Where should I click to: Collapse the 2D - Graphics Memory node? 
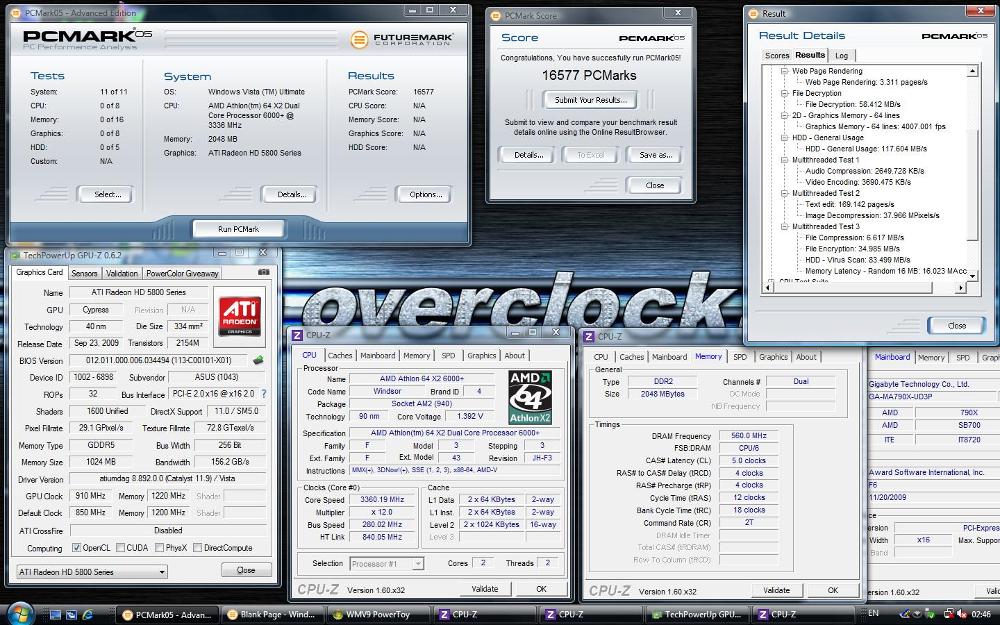784,115
